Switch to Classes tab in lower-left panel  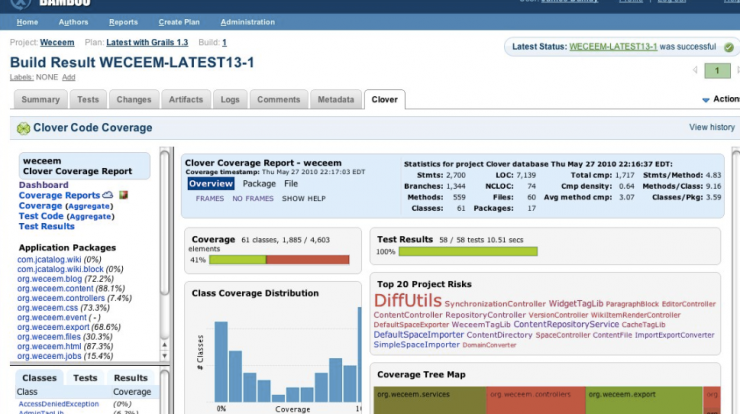click(x=39, y=378)
